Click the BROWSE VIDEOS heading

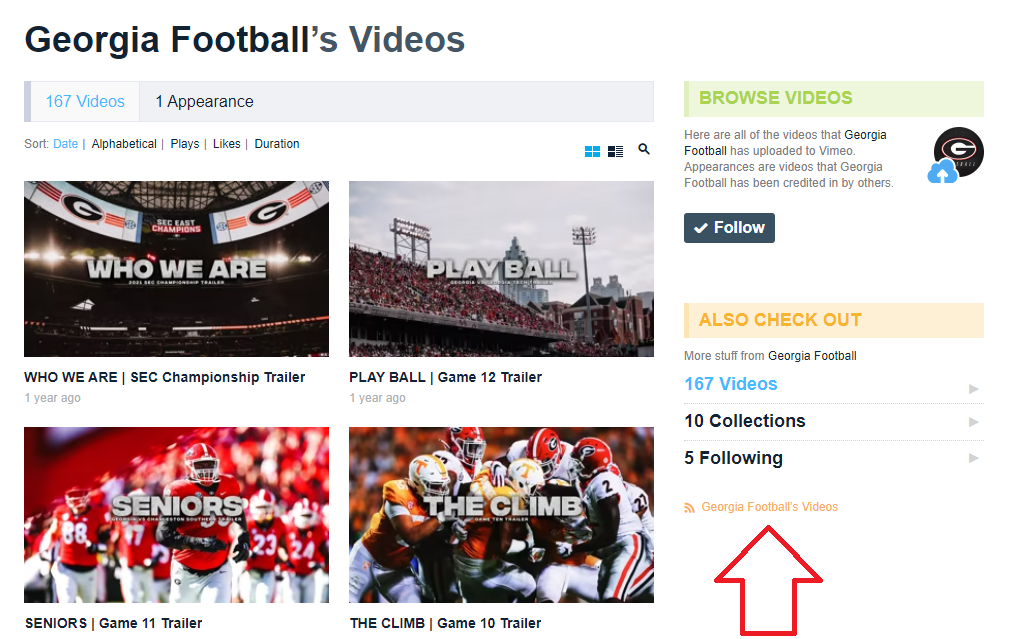point(776,98)
